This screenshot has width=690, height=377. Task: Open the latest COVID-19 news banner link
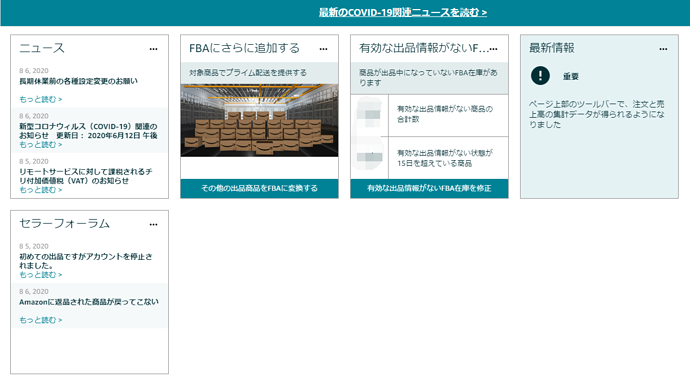tap(403, 12)
